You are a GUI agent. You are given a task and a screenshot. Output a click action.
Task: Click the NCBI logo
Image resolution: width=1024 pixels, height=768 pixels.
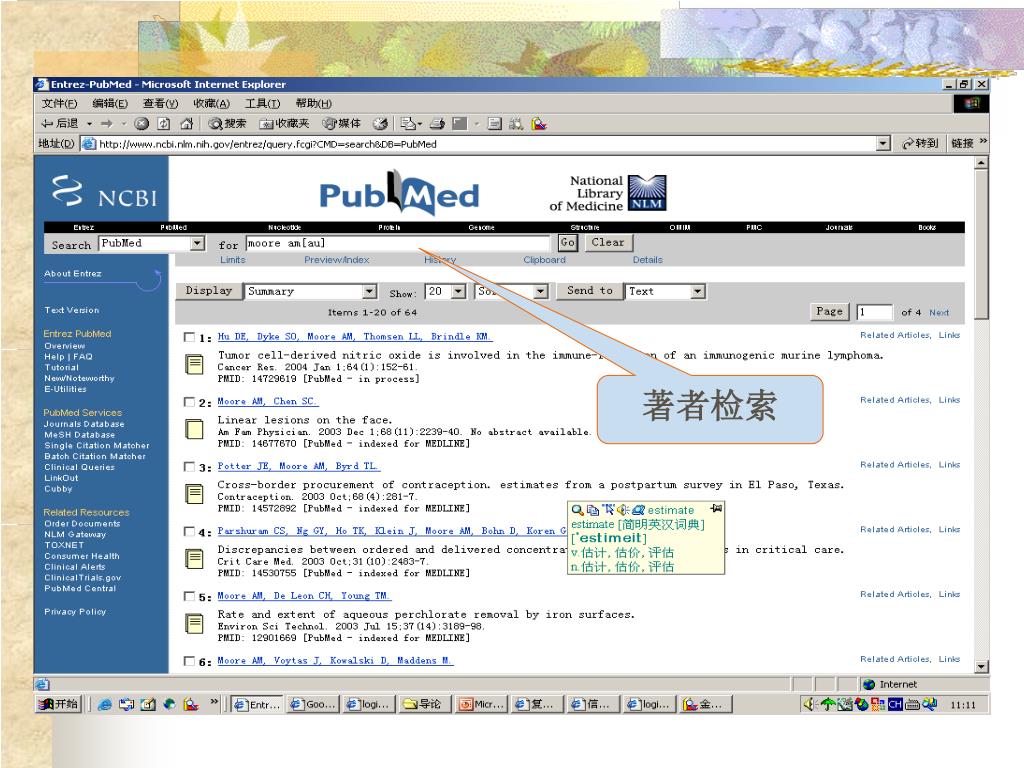click(x=104, y=192)
